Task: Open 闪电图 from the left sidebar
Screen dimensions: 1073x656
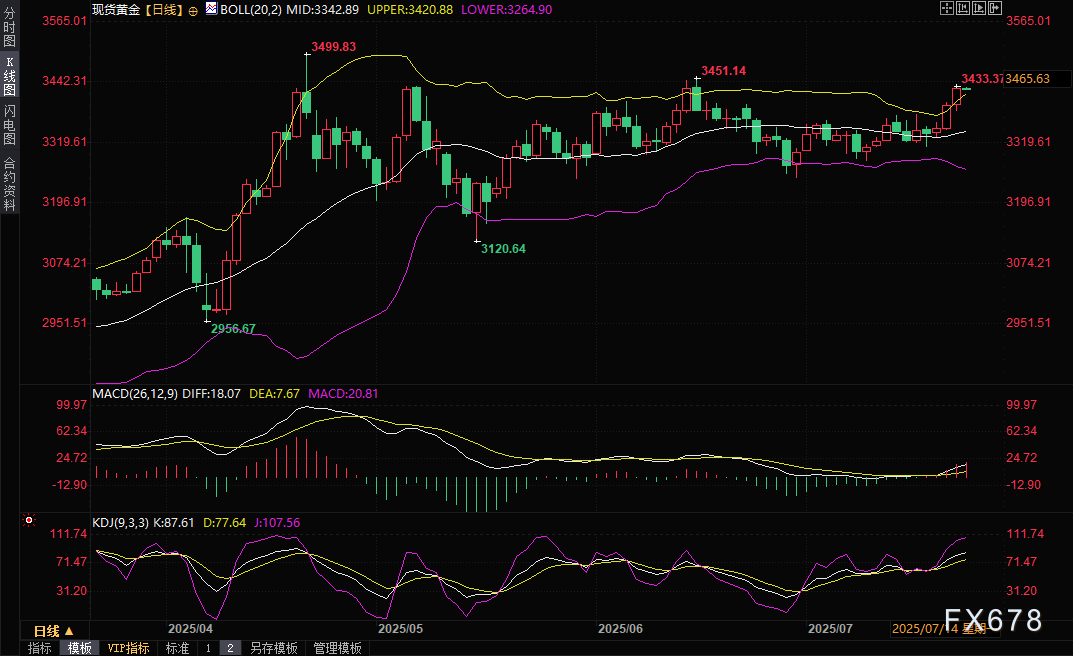Action: tap(9, 125)
